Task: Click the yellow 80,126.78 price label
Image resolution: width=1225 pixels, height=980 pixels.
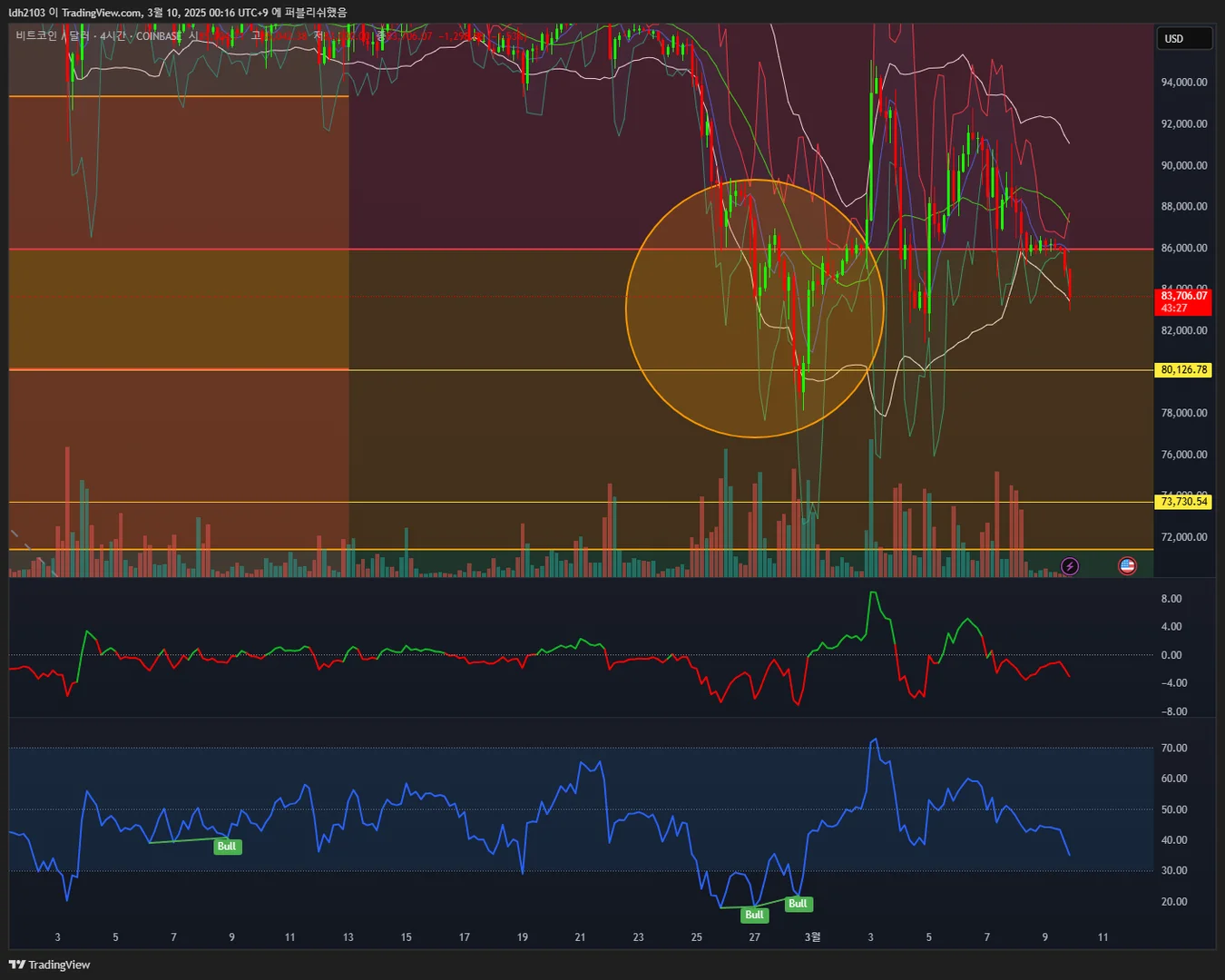Action: point(1184,370)
